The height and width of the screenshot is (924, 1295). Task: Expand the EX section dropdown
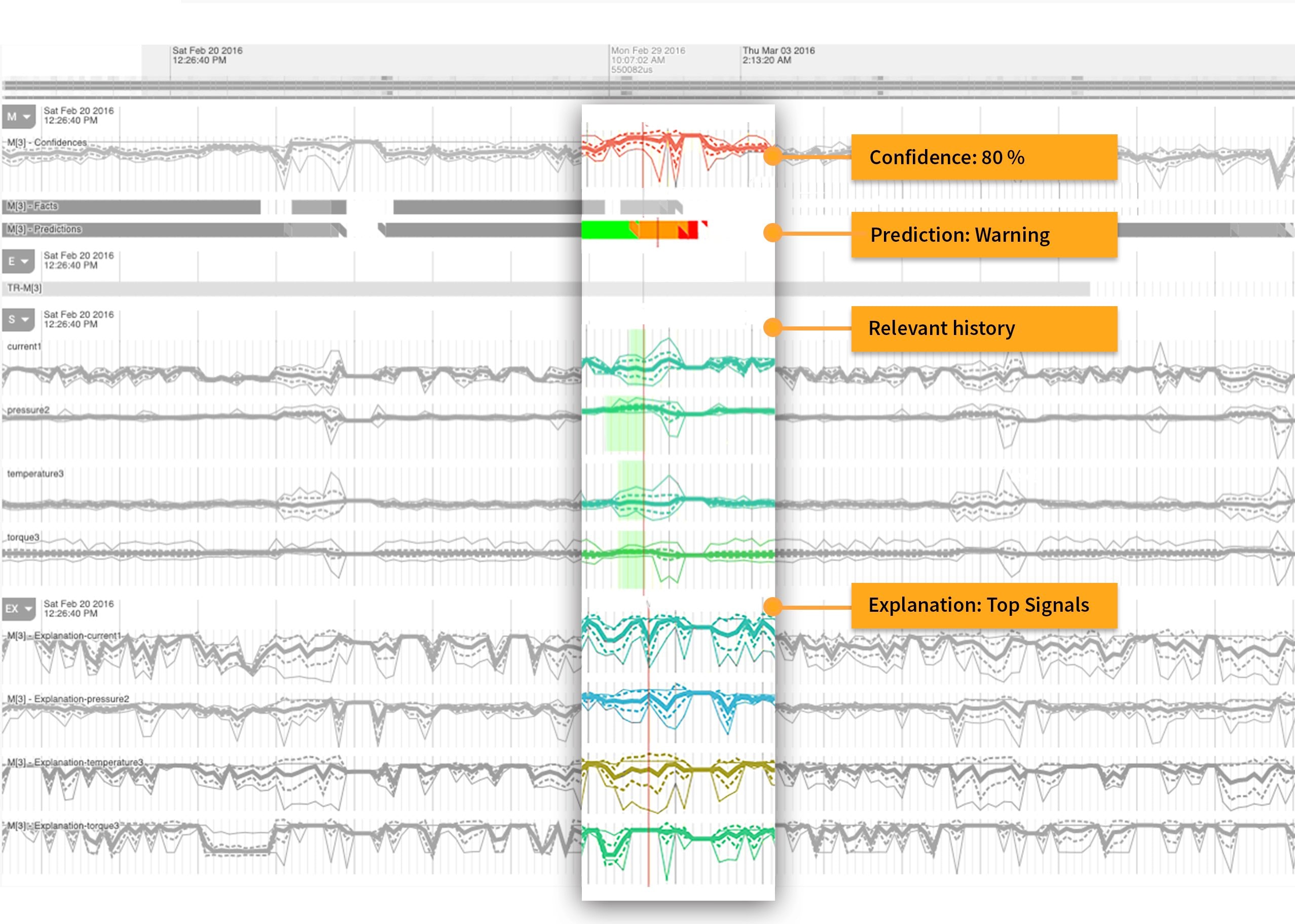[19, 609]
